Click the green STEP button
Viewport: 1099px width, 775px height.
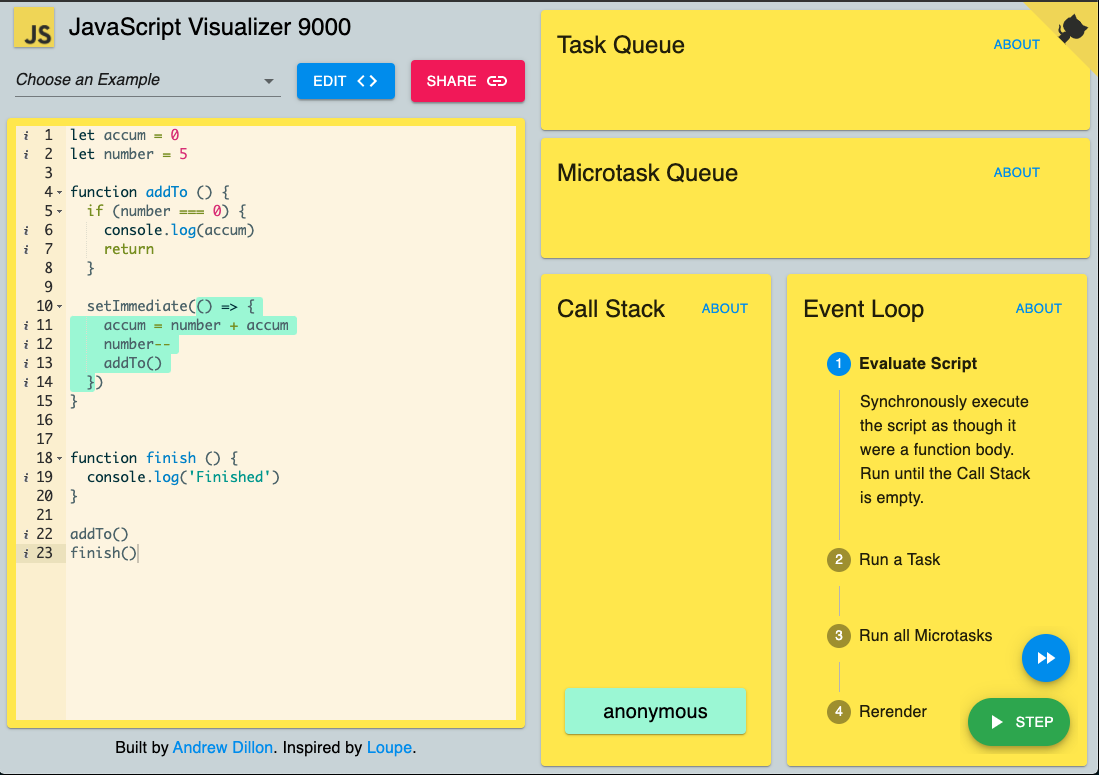pyautogui.click(x=1018, y=722)
